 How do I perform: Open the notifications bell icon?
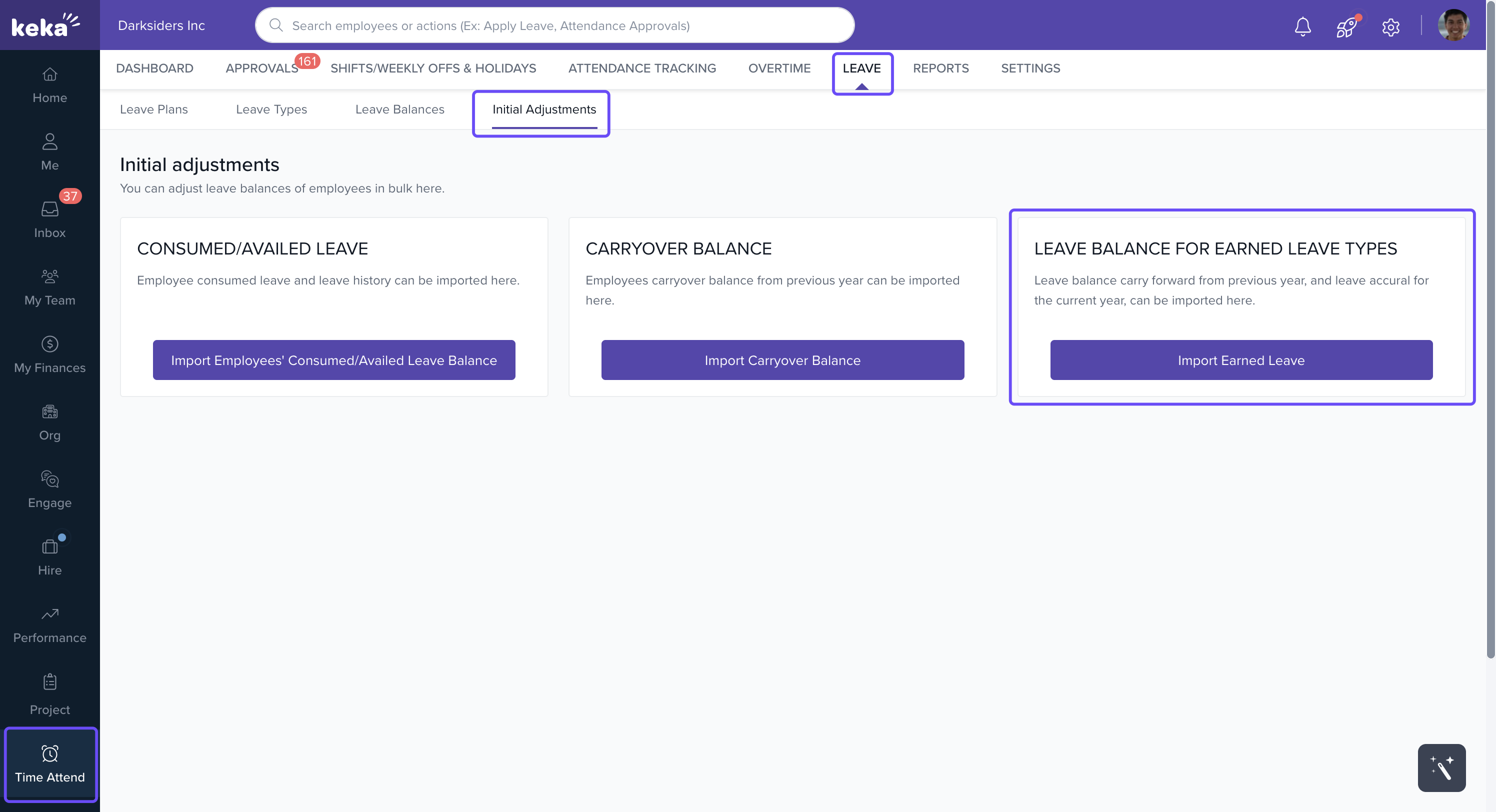tap(1302, 26)
